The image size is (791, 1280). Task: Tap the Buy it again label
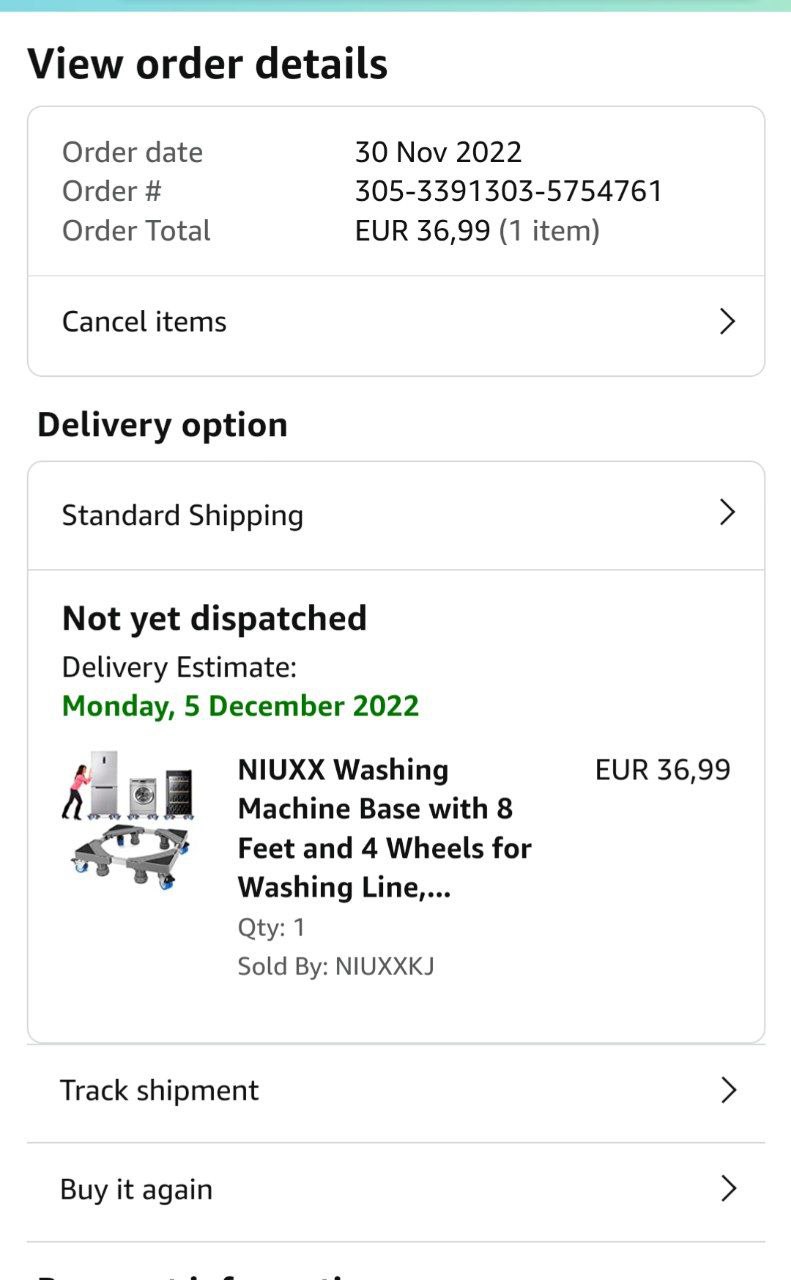tap(137, 1189)
